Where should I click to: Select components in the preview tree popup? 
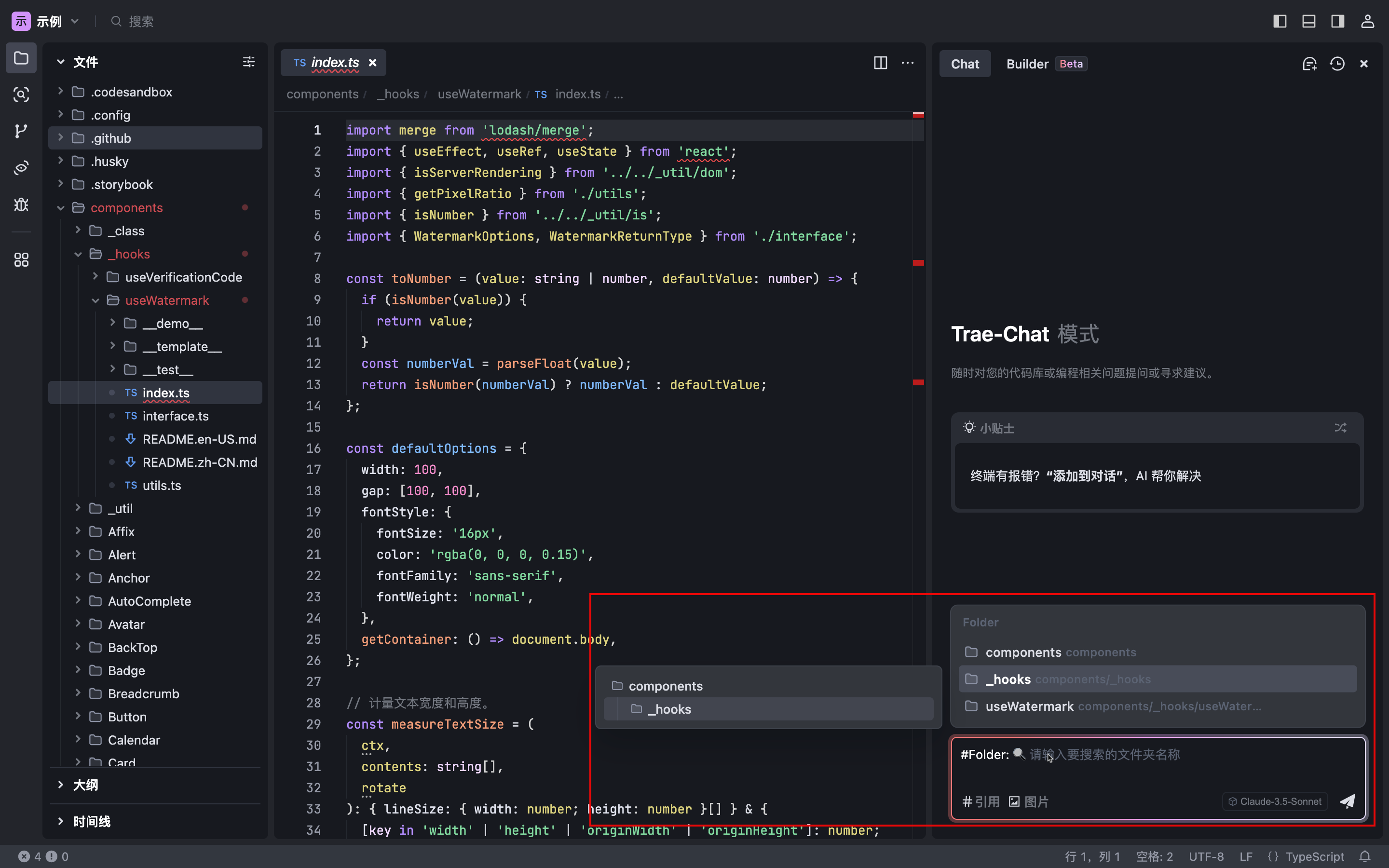(x=769, y=686)
